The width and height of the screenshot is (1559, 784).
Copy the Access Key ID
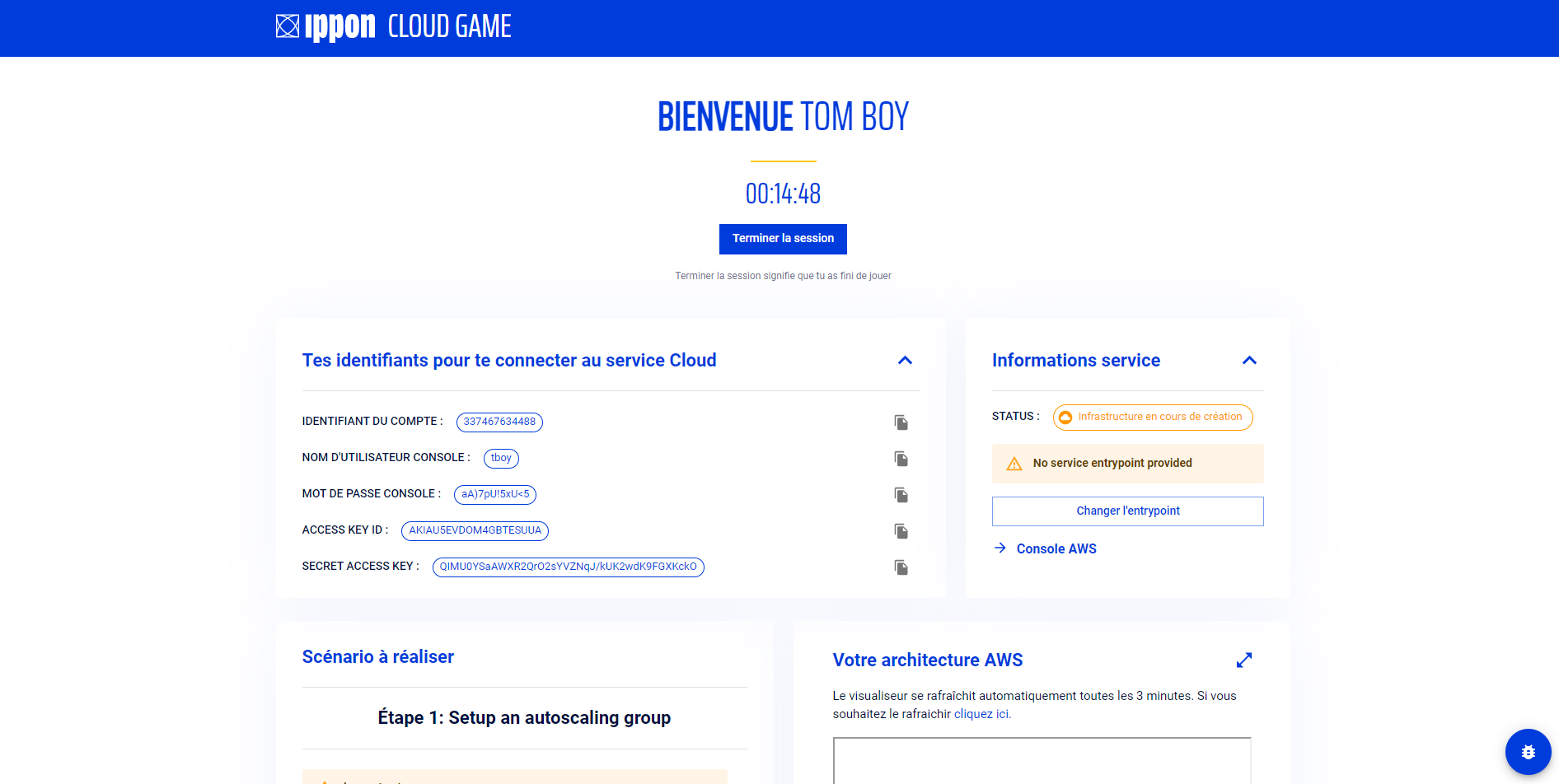point(901,531)
